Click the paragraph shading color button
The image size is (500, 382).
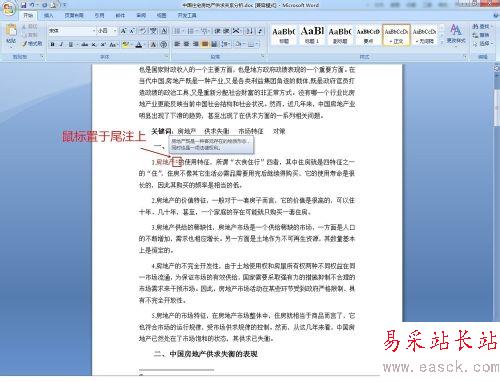tap(239, 44)
